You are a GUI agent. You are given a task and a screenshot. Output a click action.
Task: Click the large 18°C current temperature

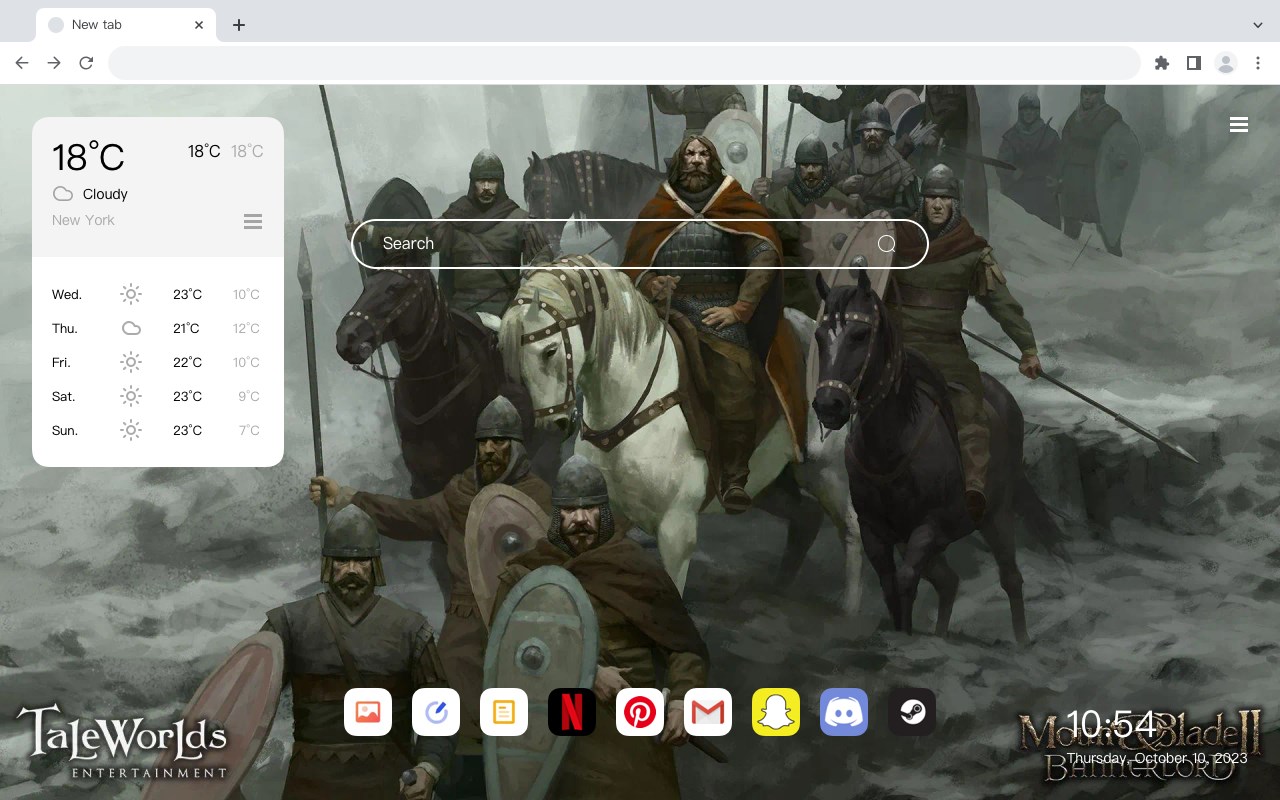coord(88,157)
